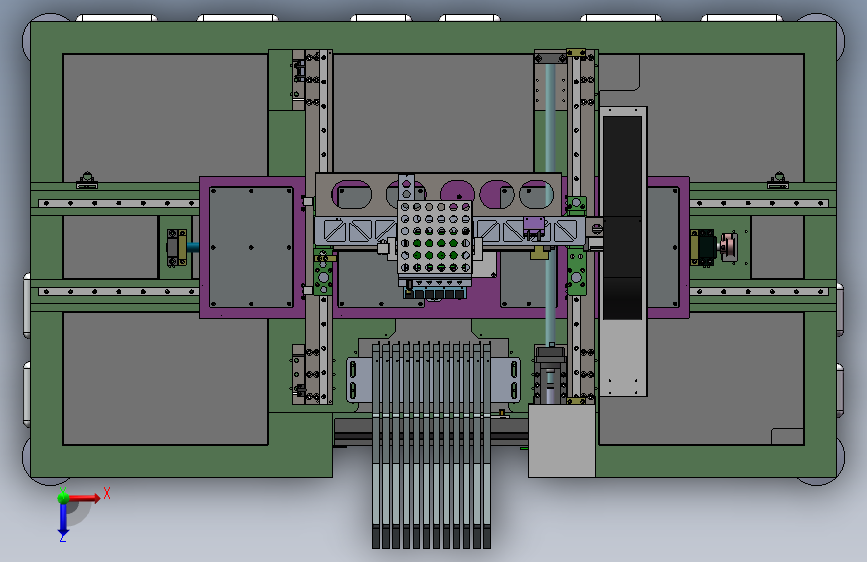Select the large gray panel in top-left corner
The height and width of the screenshot is (562, 867).
[x=165, y=117]
